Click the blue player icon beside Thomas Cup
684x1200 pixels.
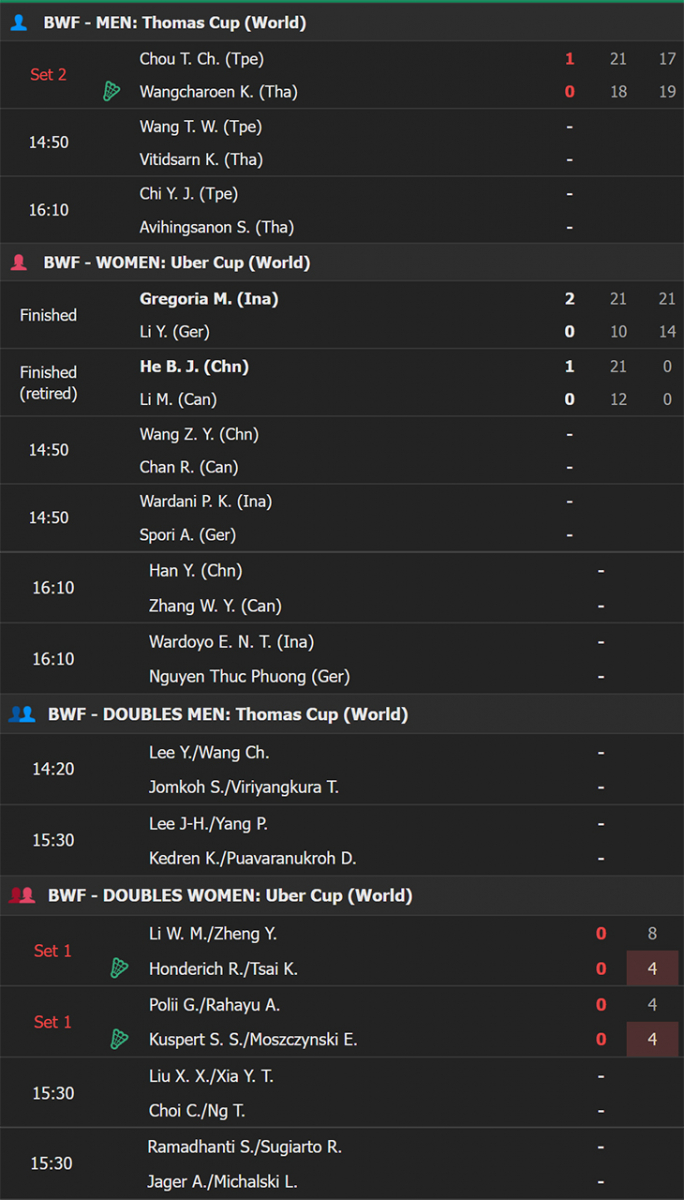point(18,22)
